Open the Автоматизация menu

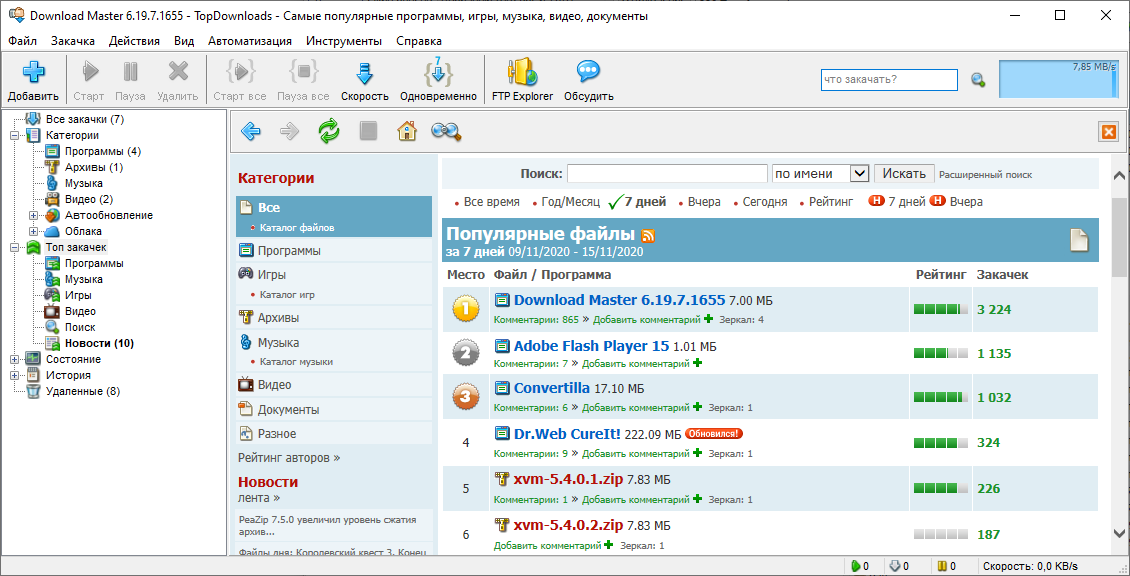(249, 41)
